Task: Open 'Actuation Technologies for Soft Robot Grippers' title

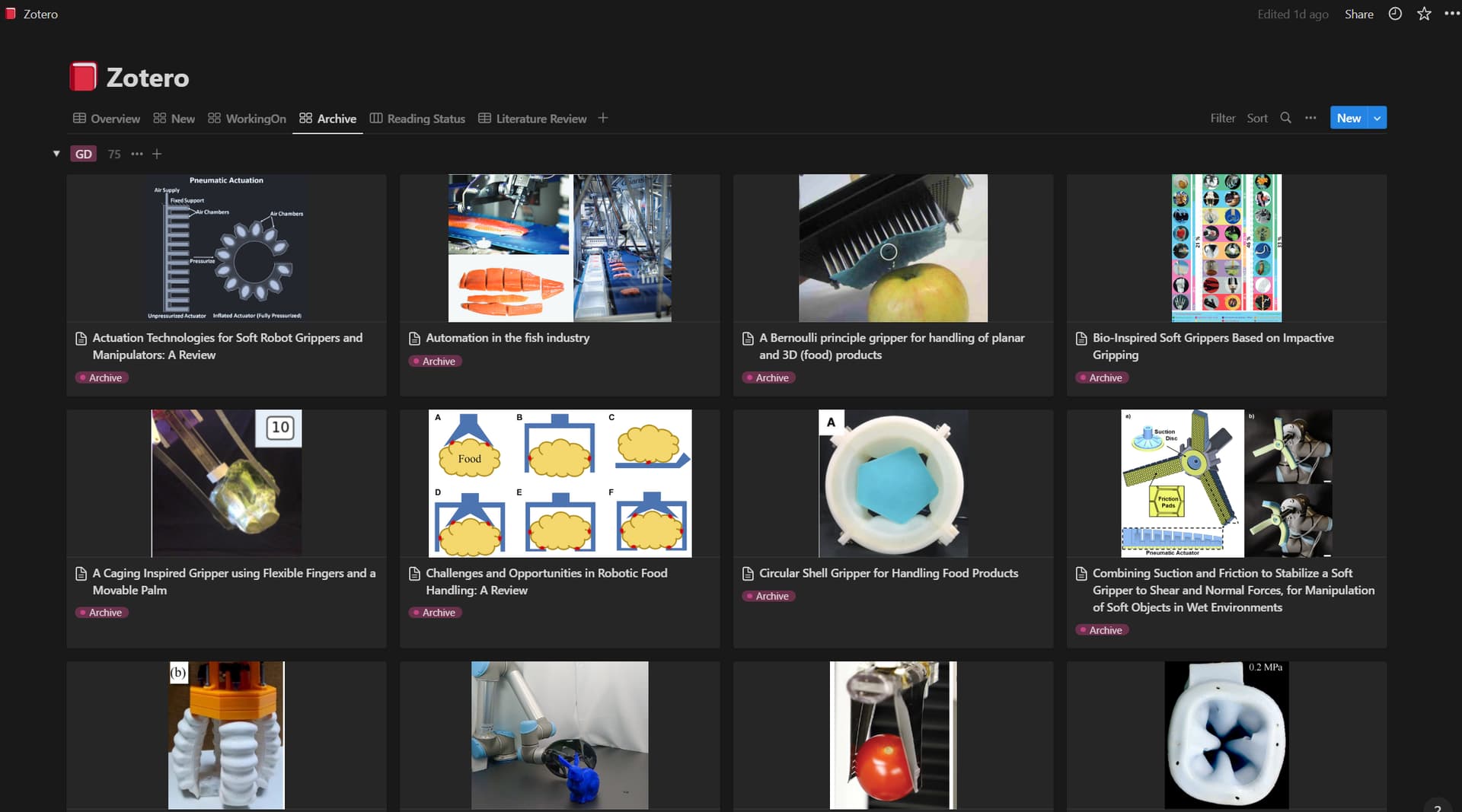Action: tap(228, 346)
